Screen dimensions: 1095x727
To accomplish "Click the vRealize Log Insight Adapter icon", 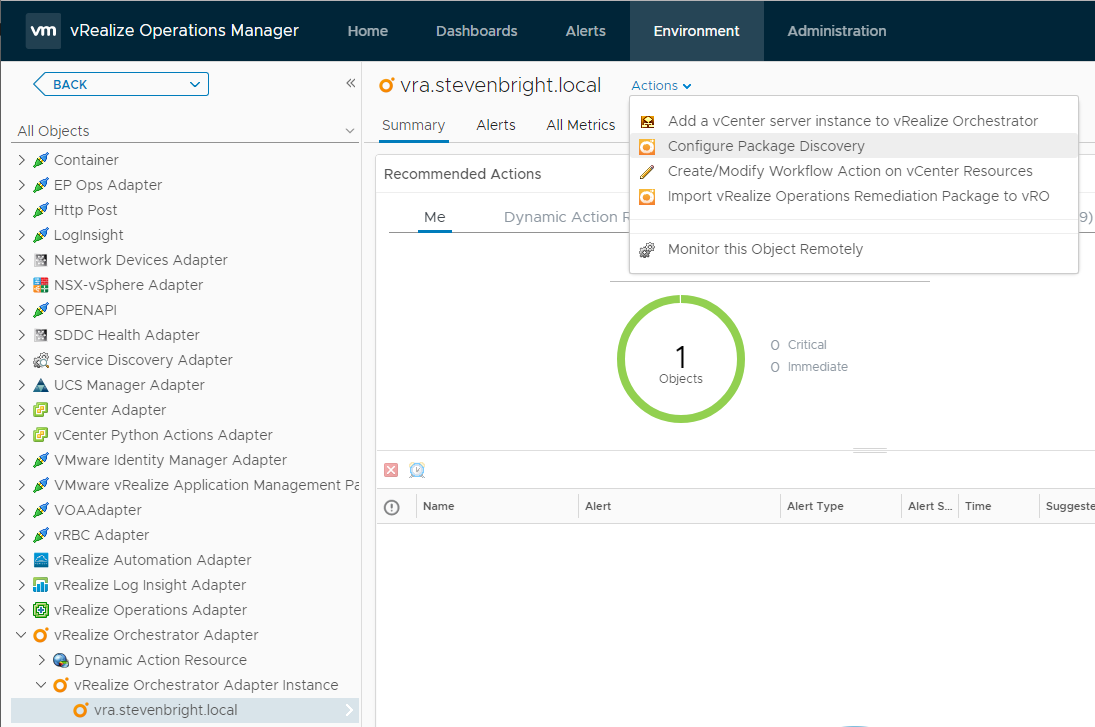I will (41, 585).
